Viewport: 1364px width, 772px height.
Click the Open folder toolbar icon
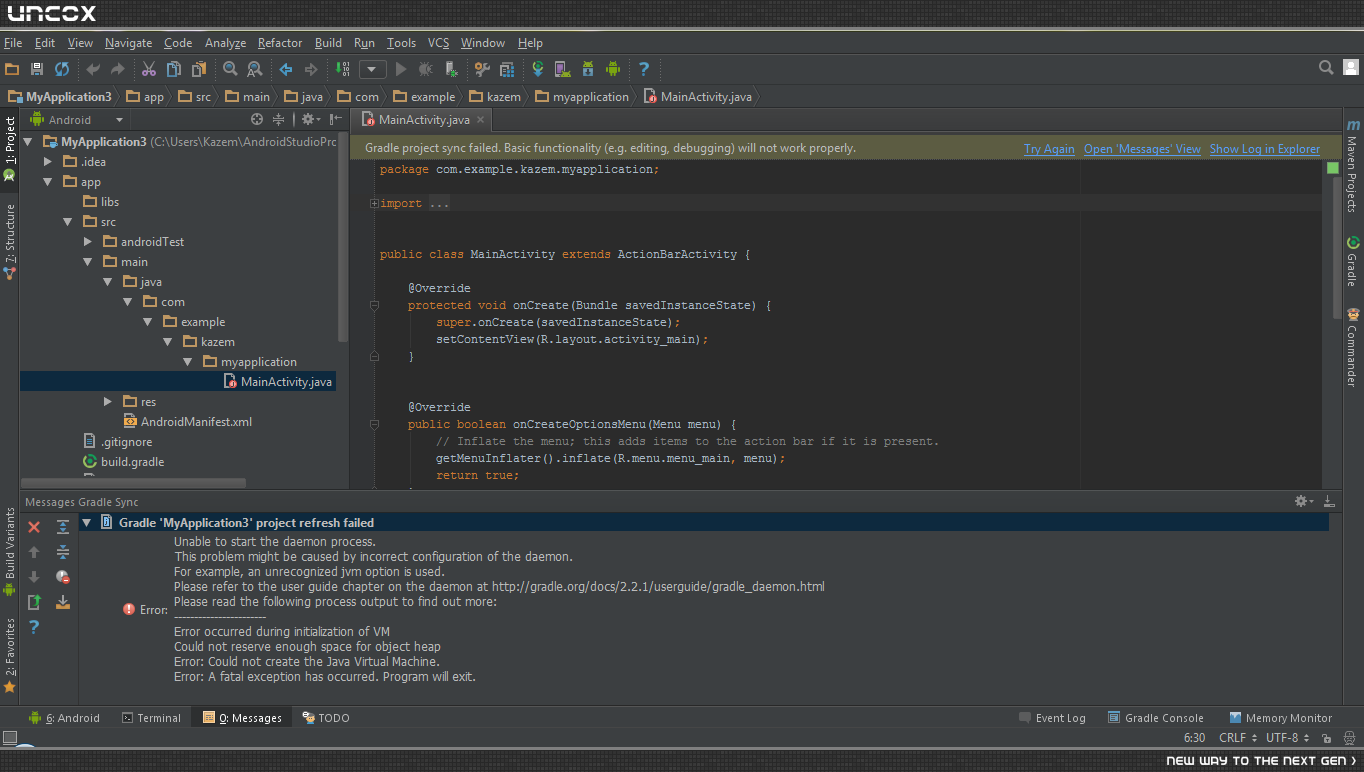click(12, 69)
